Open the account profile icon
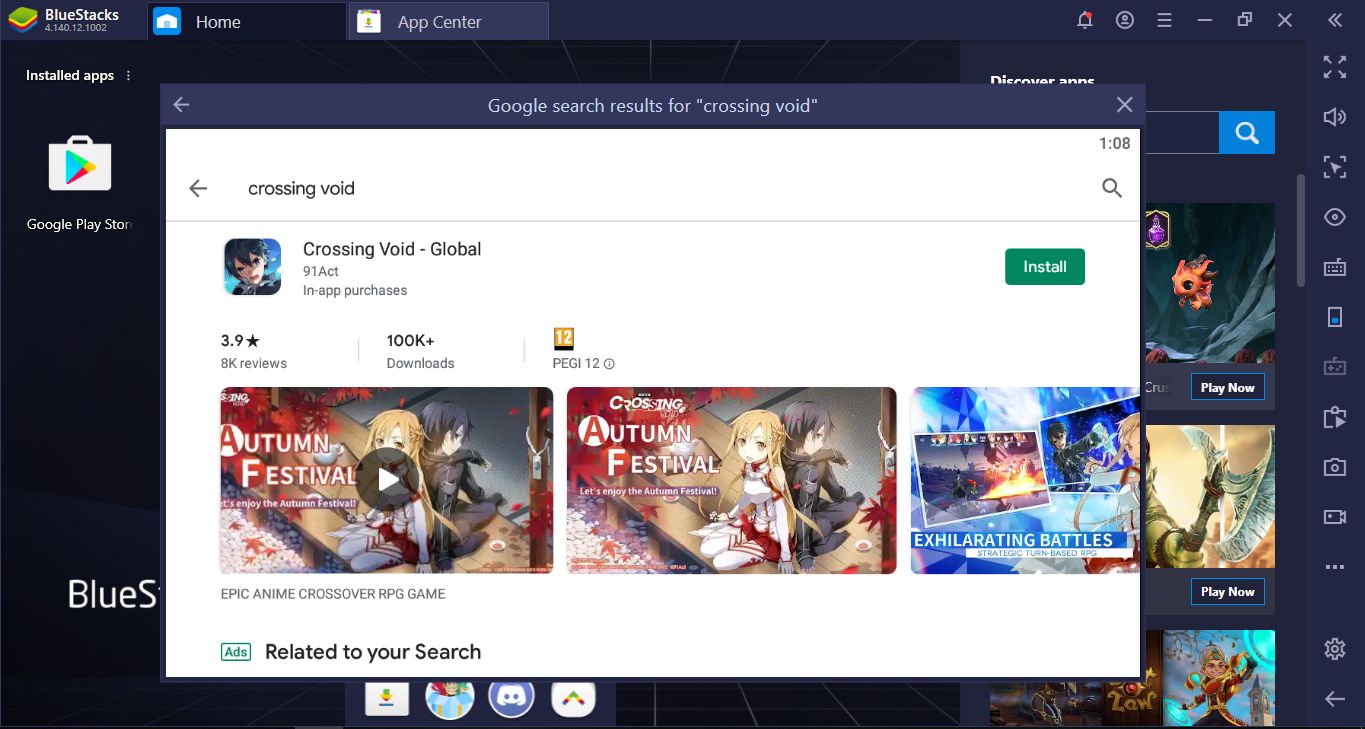This screenshot has width=1365, height=729. [x=1125, y=20]
